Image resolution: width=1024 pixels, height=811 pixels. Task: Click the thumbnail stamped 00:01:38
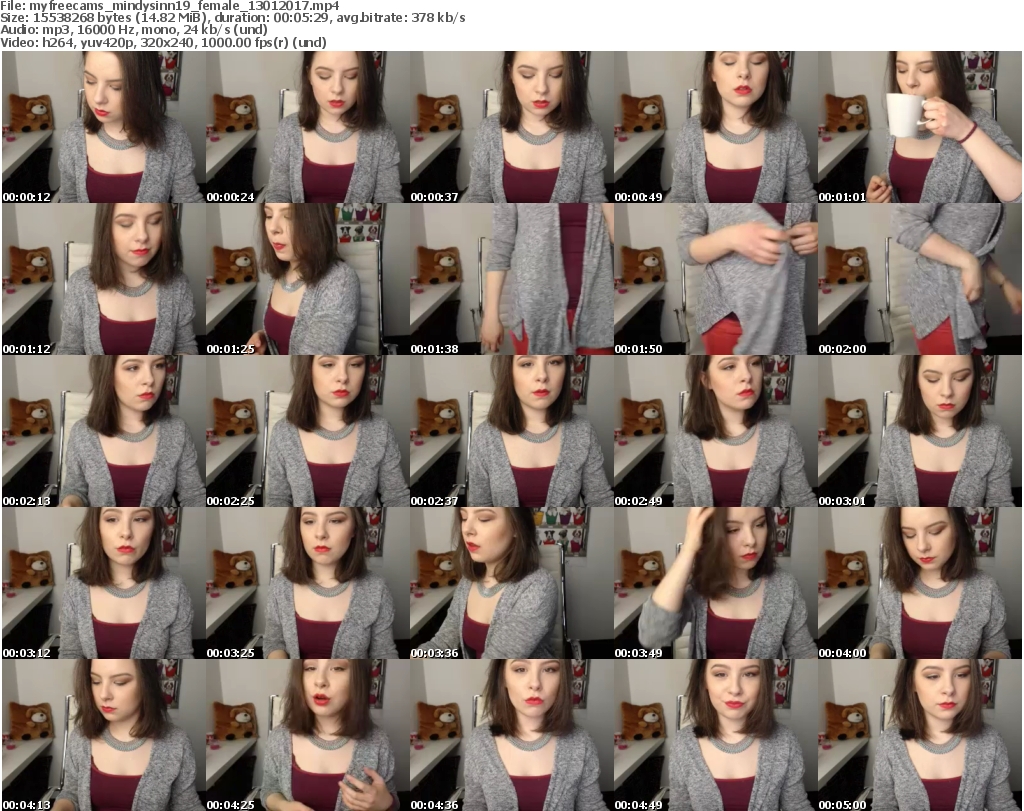(511, 279)
